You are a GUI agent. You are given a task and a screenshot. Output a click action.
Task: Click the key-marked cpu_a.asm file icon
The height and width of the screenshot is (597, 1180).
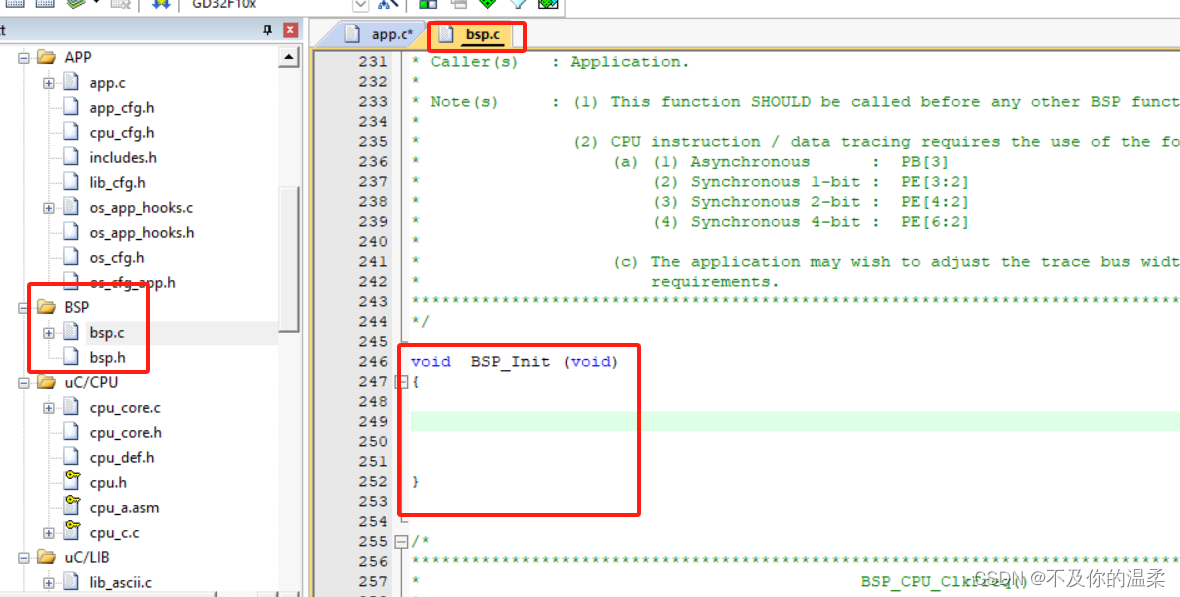pos(71,507)
